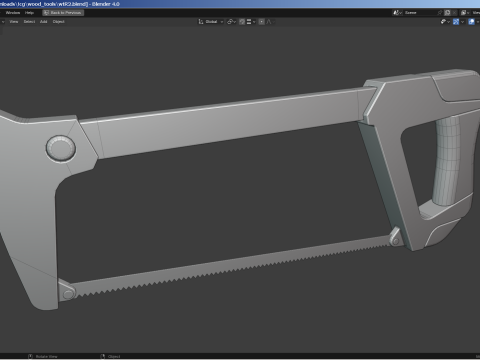The width and height of the screenshot is (480, 360).
Task: Click the Object status bar hint
Action: (x=110, y=356)
